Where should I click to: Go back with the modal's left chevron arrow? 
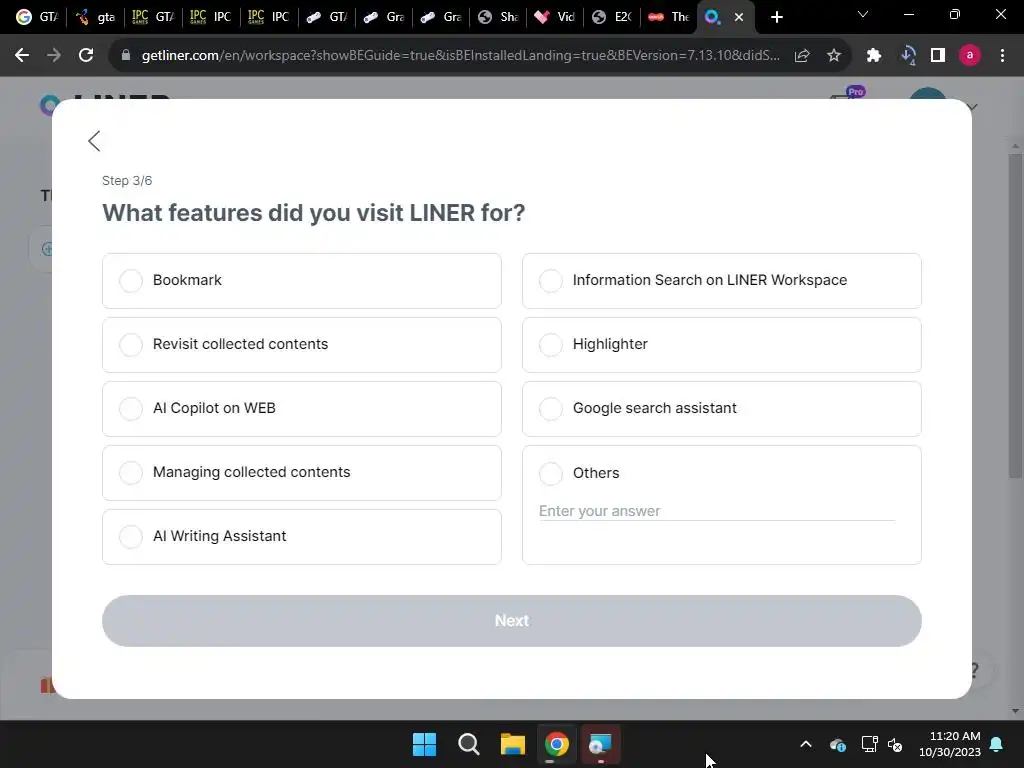click(94, 140)
